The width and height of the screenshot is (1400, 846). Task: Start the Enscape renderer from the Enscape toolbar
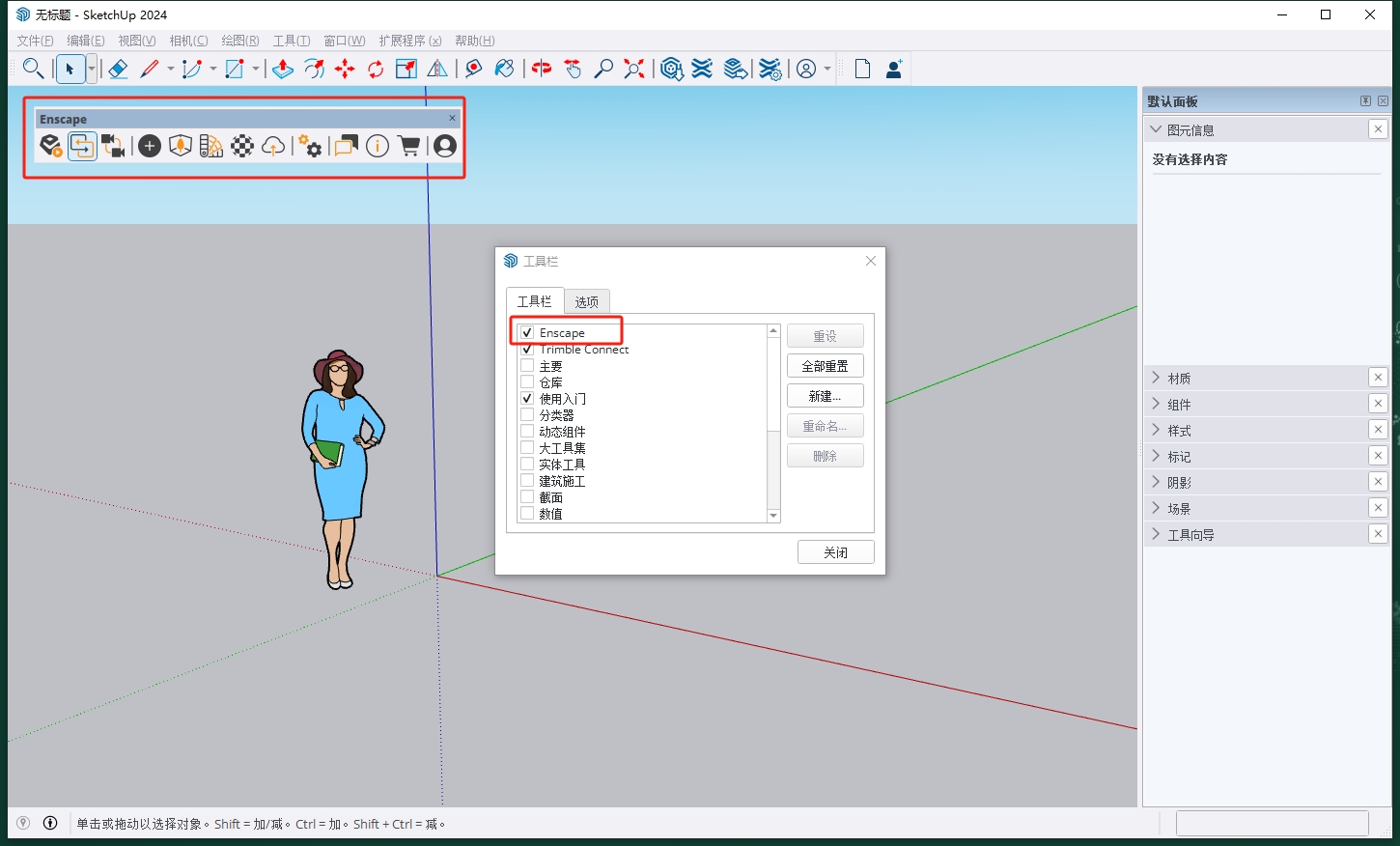51,146
